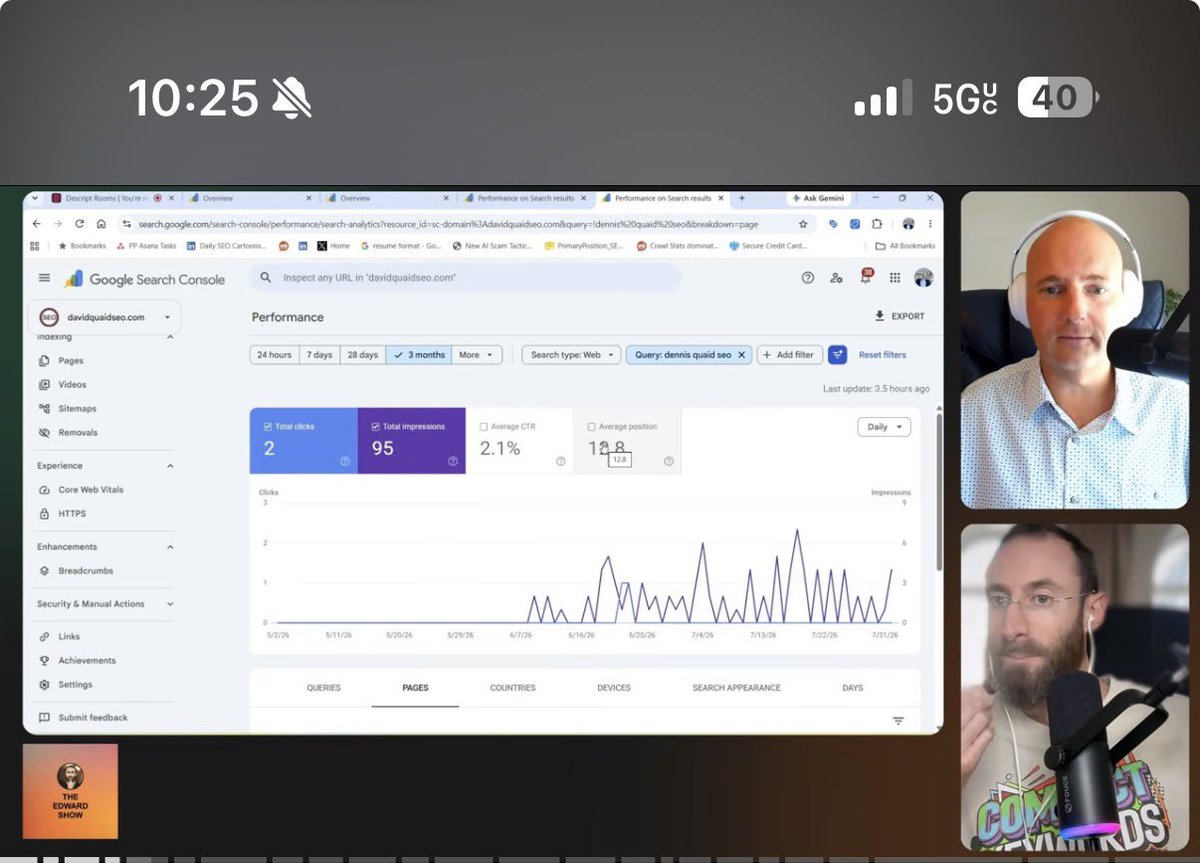Click the help icon on Average CTR card
This screenshot has width=1200, height=863.
[560, 461]
